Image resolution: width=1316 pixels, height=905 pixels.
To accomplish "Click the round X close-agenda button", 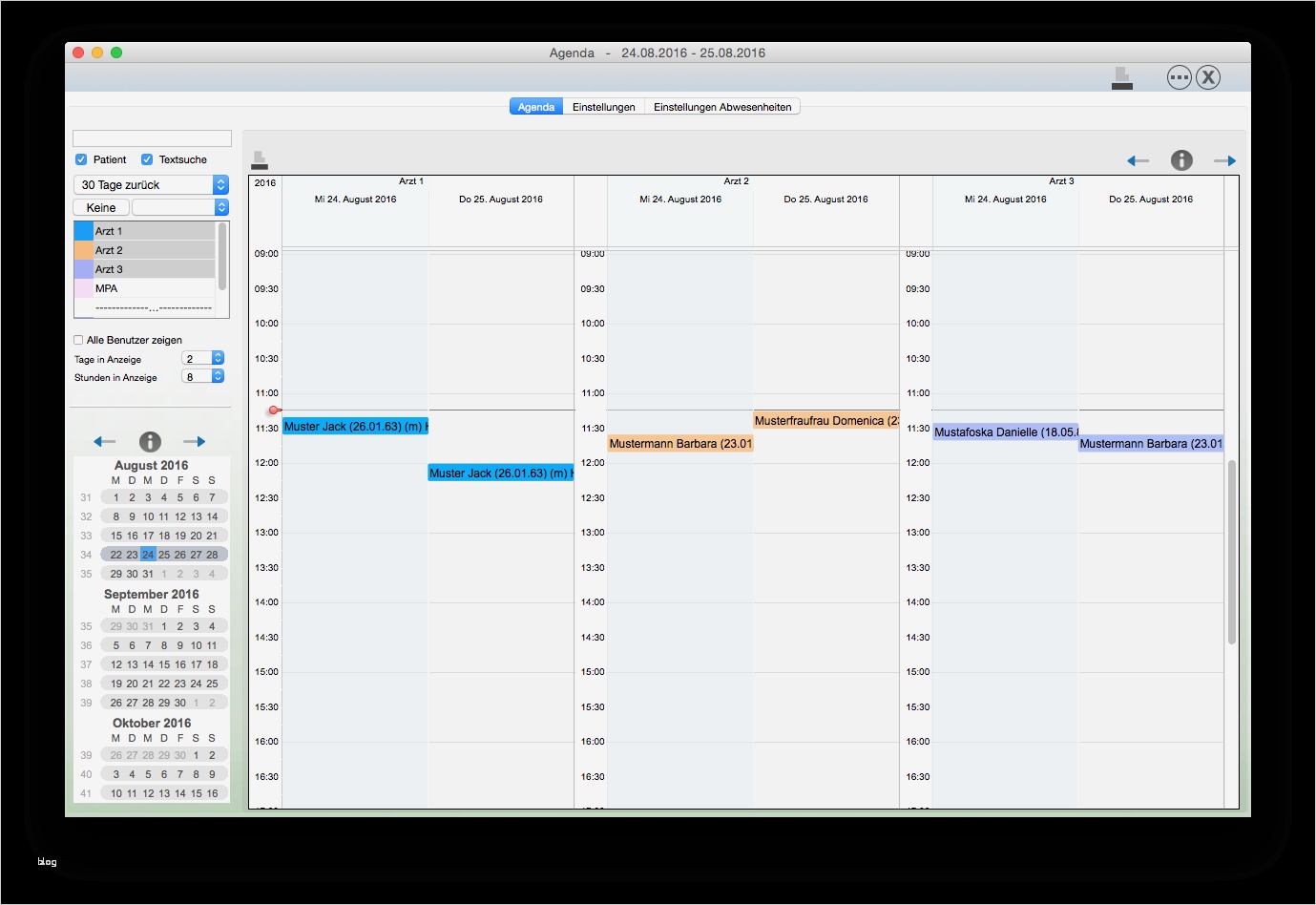I will [1208, 77].
